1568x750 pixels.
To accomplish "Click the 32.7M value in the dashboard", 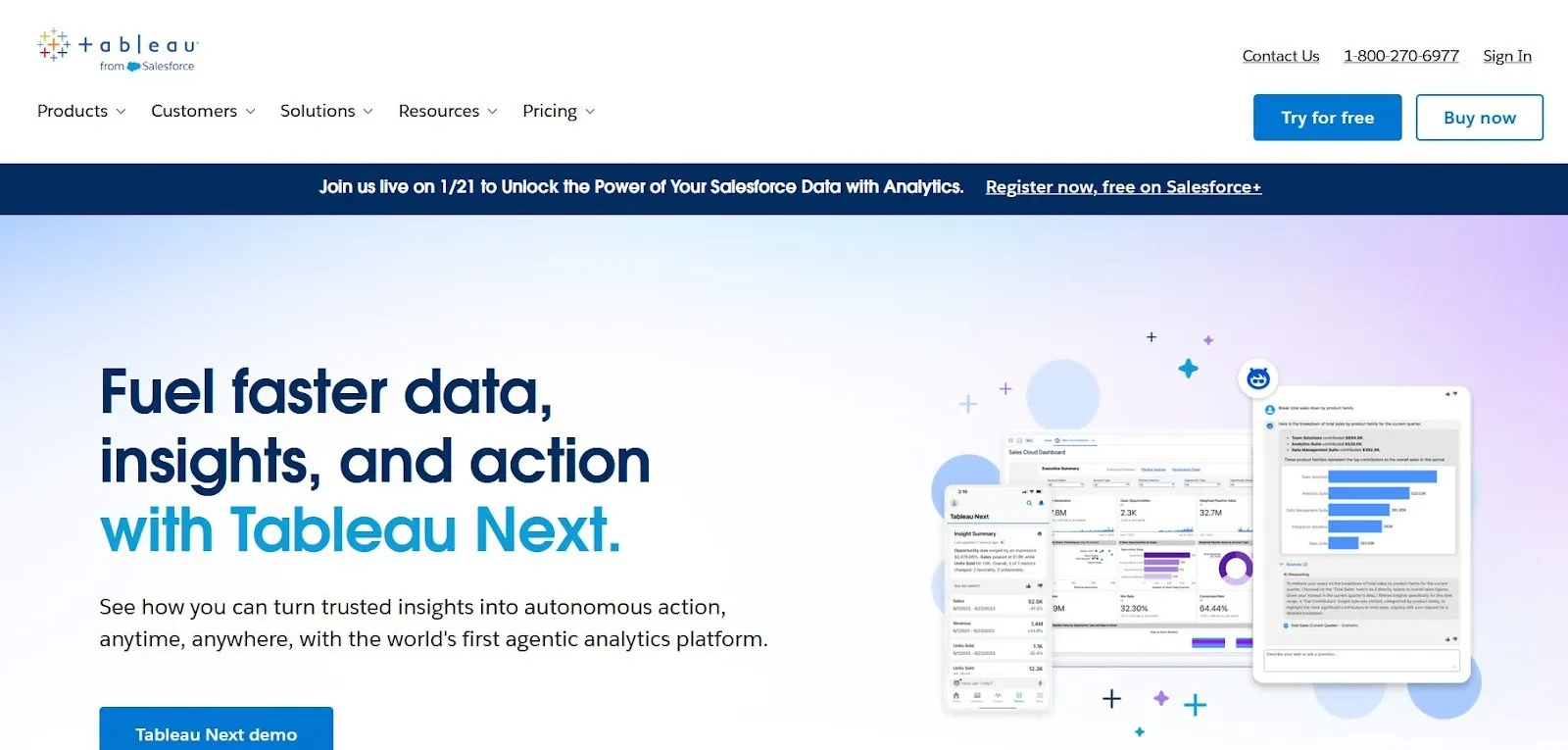I will 1210,513.
